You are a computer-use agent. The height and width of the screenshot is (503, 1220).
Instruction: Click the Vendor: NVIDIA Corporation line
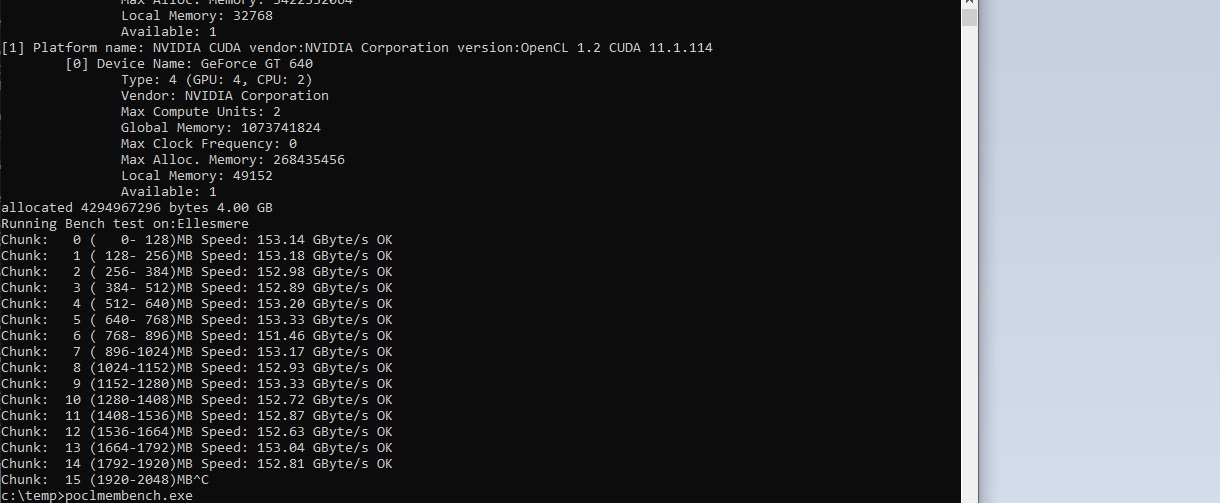point(224,96)
